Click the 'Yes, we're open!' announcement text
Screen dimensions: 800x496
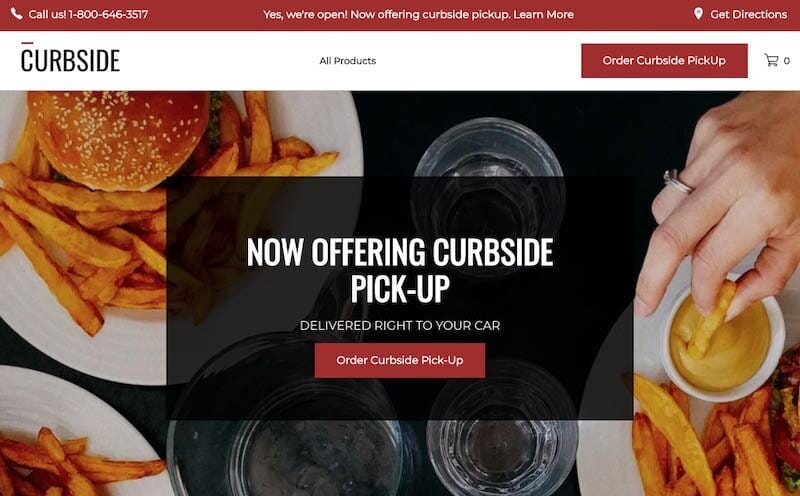[x=305, y=14]
